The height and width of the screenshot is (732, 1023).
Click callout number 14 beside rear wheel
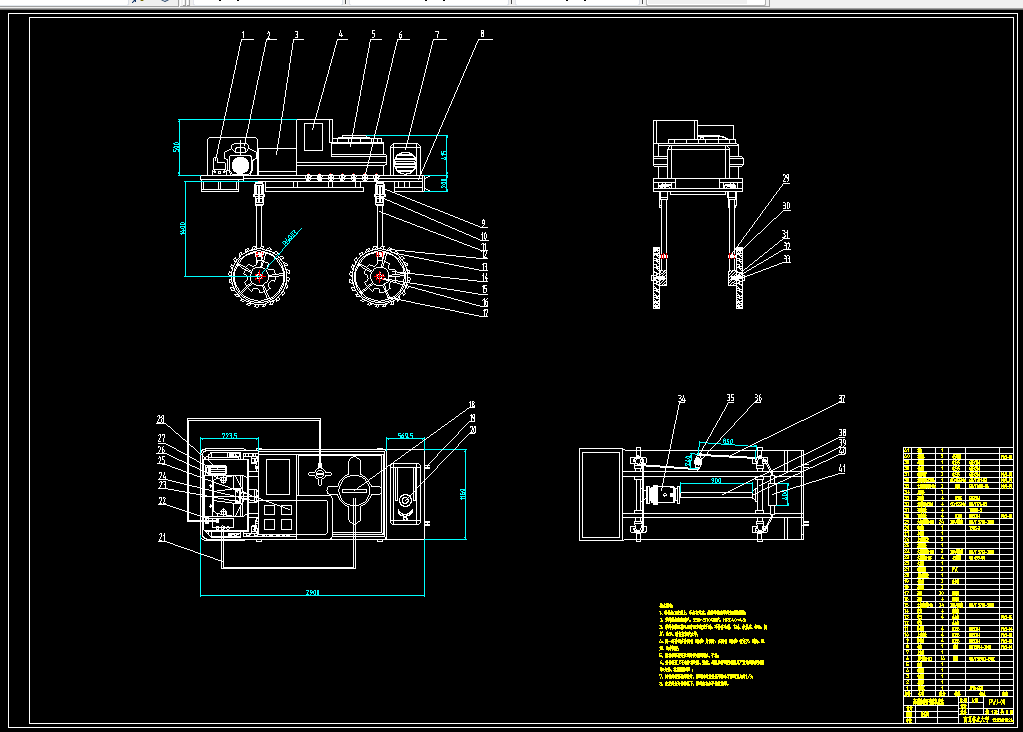point(485,278)
